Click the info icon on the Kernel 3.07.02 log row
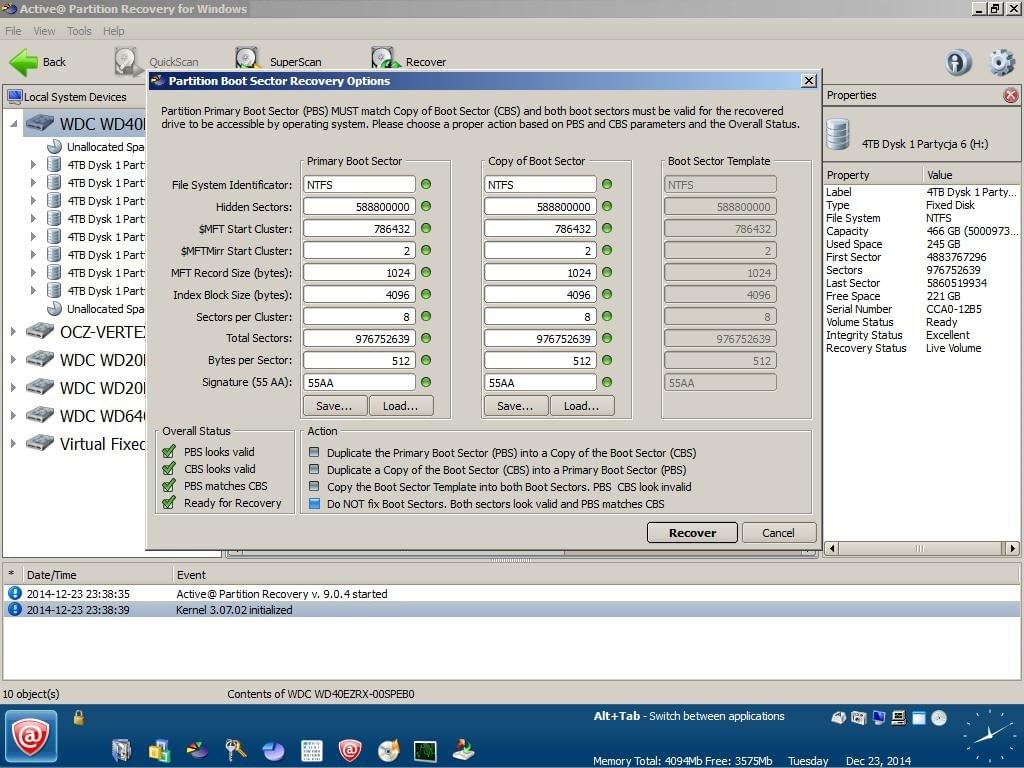 click(x=14, y=609)
